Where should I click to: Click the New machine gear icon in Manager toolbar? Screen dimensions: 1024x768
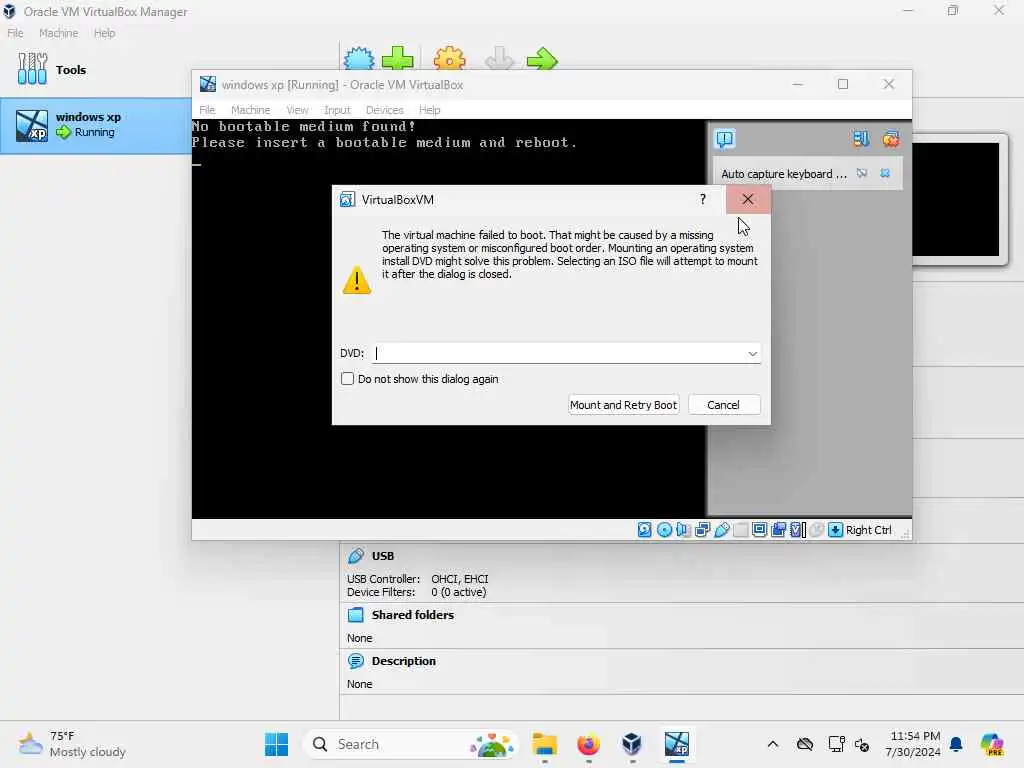(x=359, y=59)
